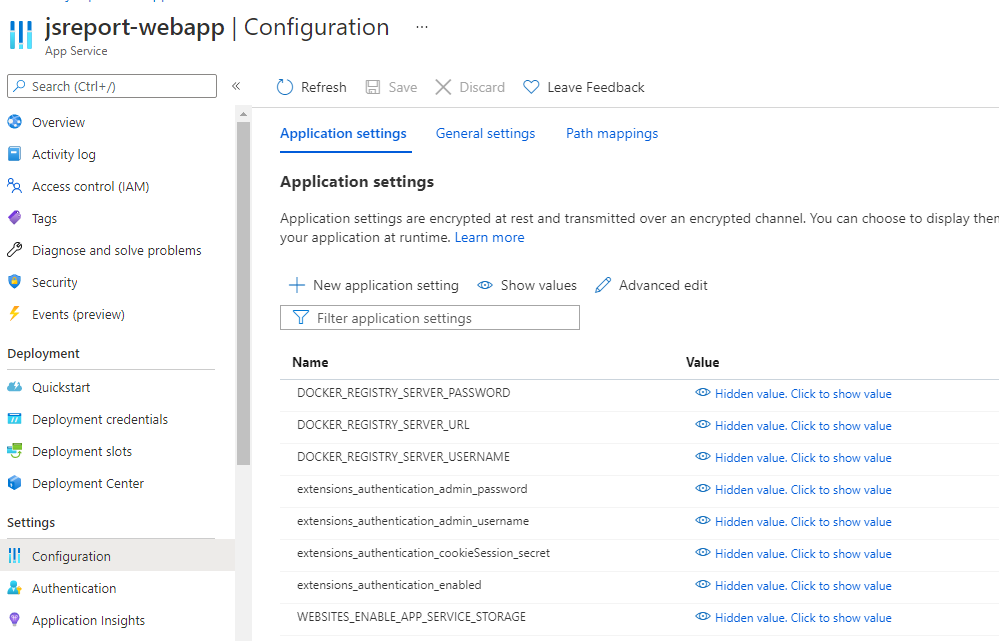
Task: Open the Path mappings tab
Action: pos(612,133)
